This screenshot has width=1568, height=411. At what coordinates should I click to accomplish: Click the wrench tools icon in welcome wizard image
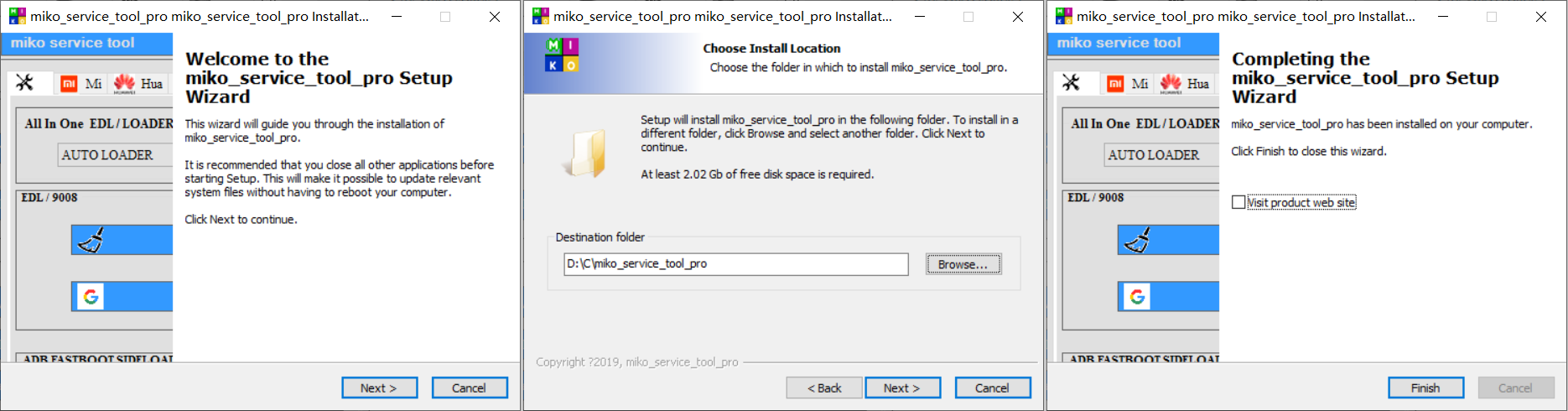click(x=25, y=82)
